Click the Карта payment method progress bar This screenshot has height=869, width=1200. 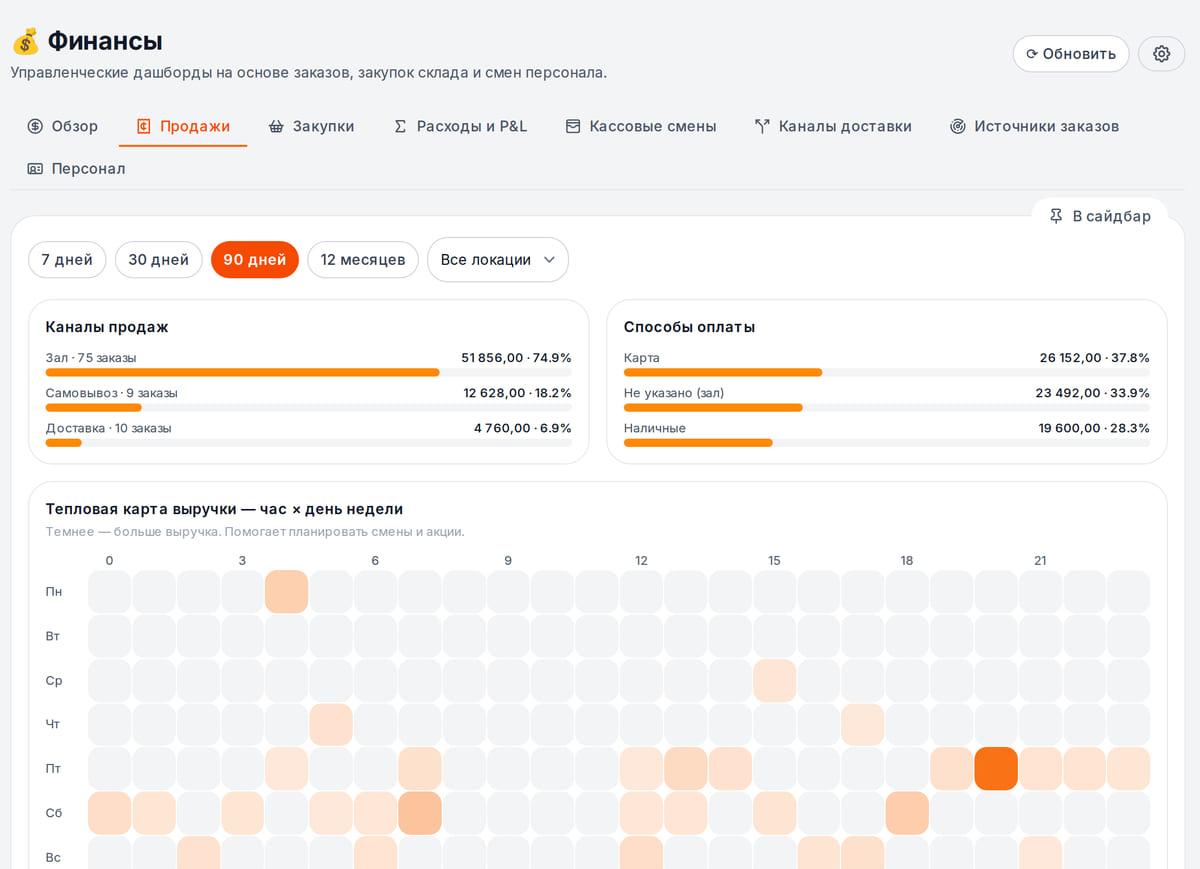click(887, 372)
